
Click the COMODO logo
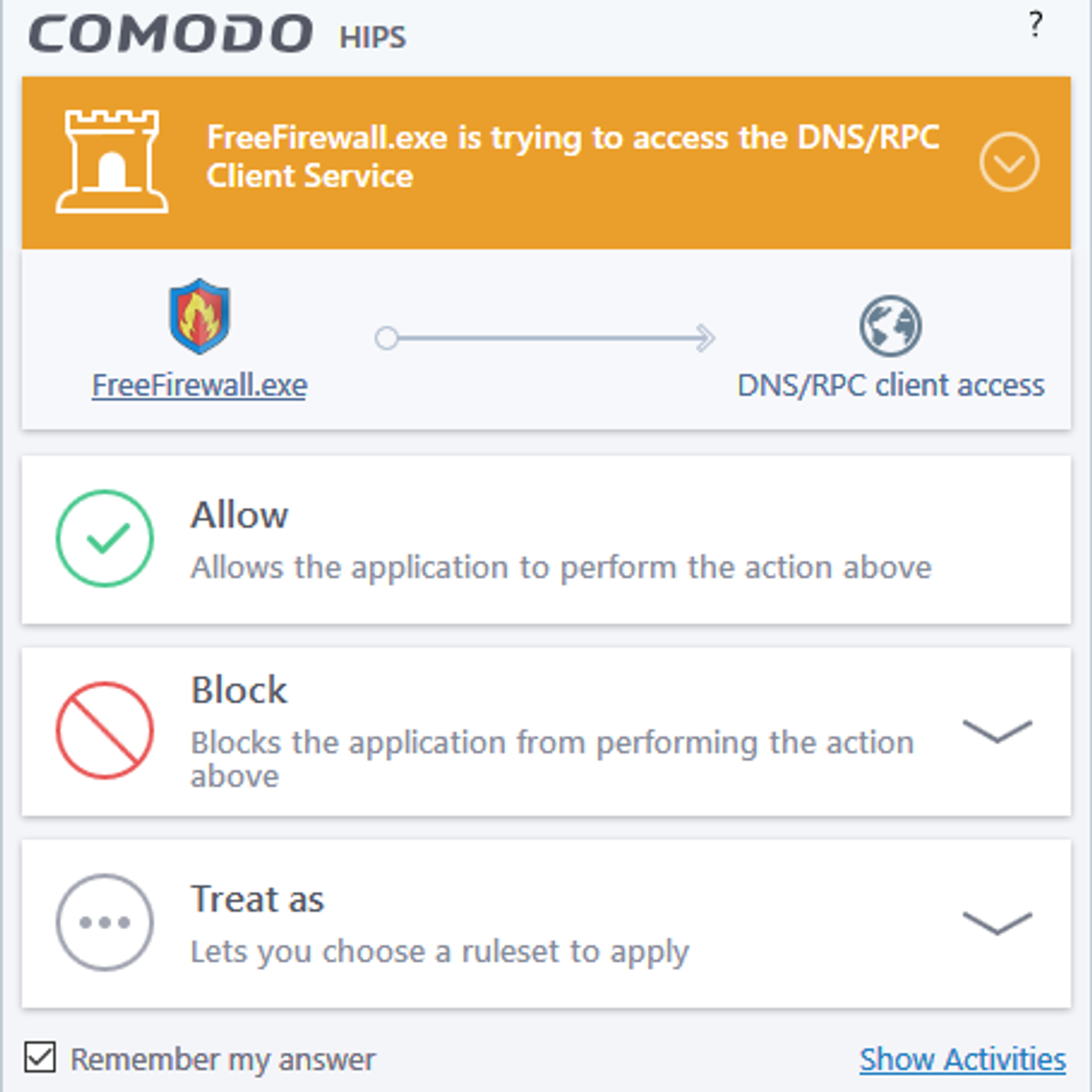pos(171,35)
